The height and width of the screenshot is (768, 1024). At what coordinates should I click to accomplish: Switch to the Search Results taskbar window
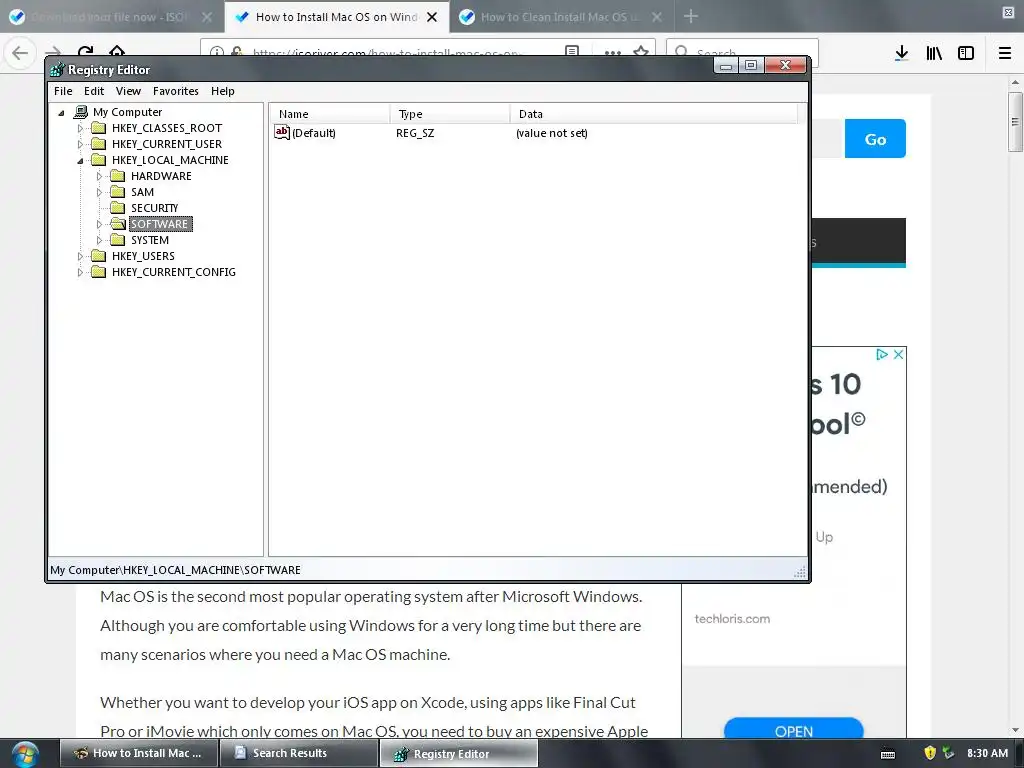(299, 753)
